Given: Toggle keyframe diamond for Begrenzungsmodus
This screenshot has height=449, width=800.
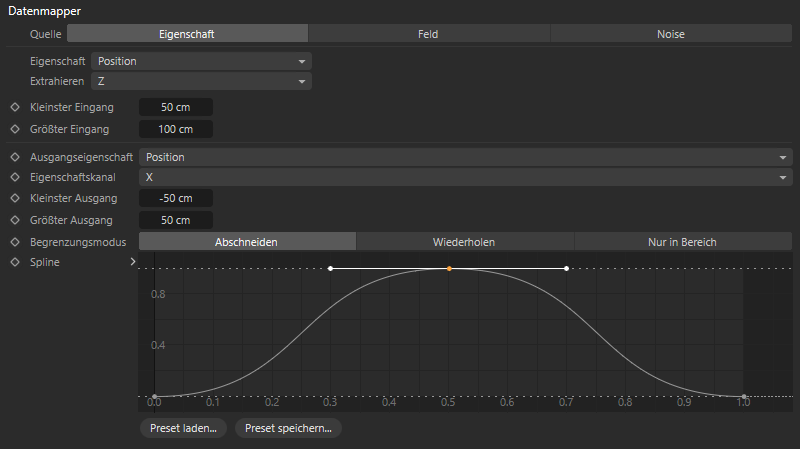Looking at the screenshot, I should (15, 242).
